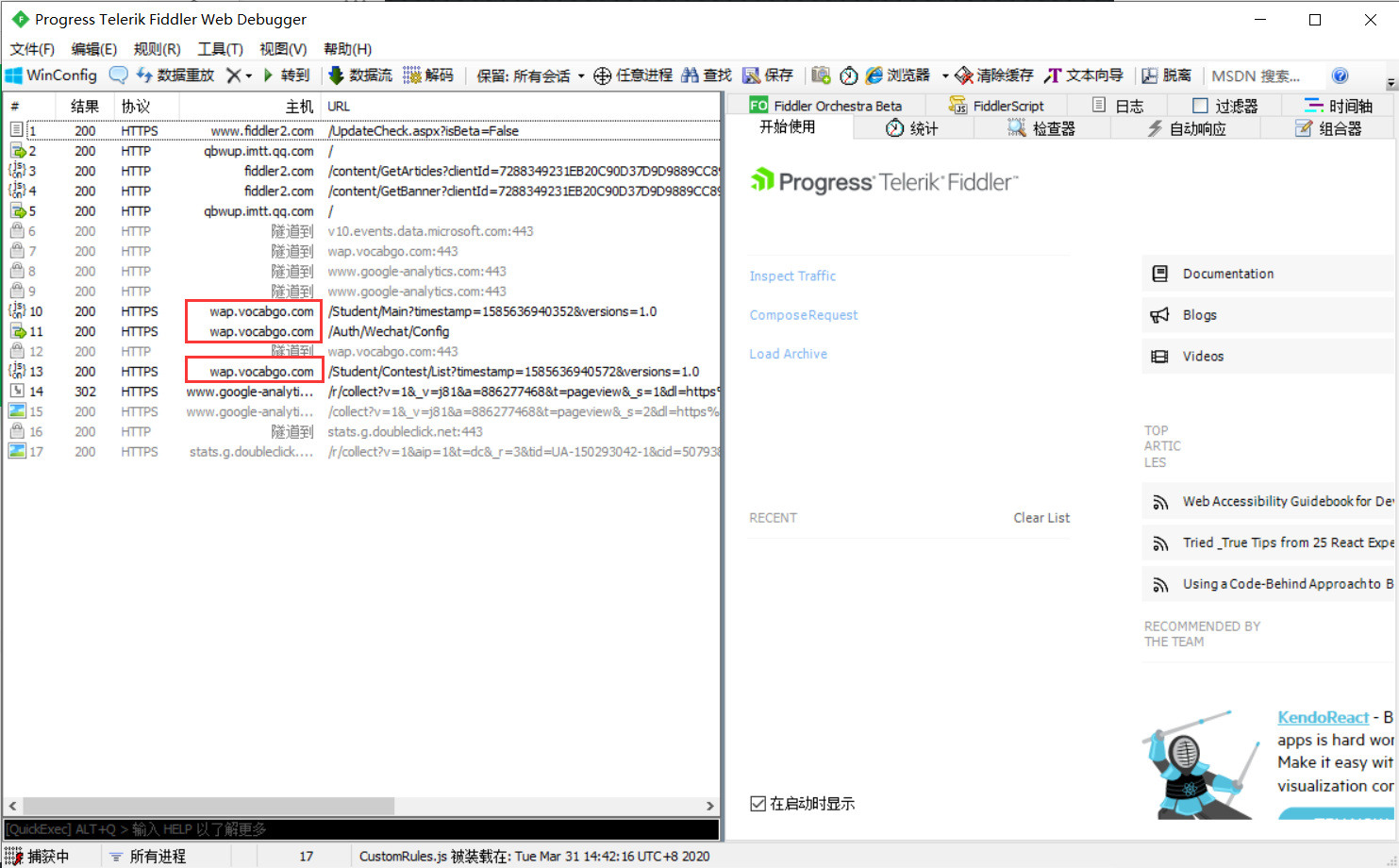Screen dimensions: 1399x868
Task: Click the KendoReact ad link
Action: pyautogui.click(x=1323, y=717)
